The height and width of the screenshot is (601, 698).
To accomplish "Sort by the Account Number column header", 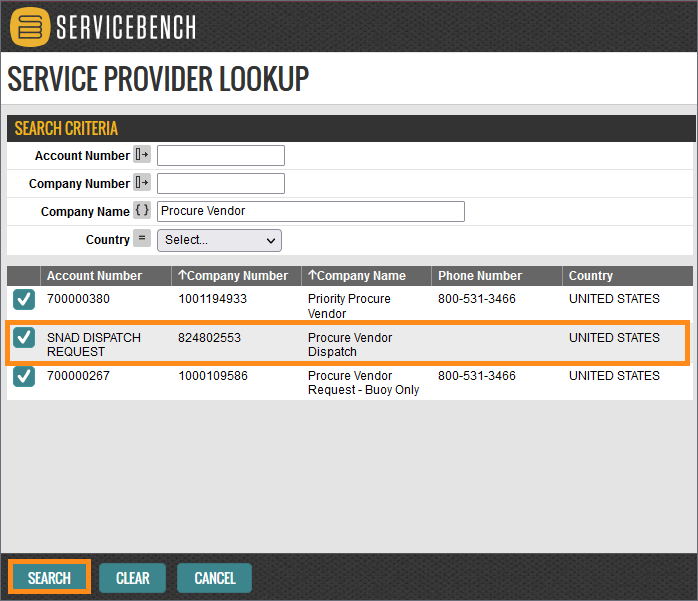I will 94,276.
